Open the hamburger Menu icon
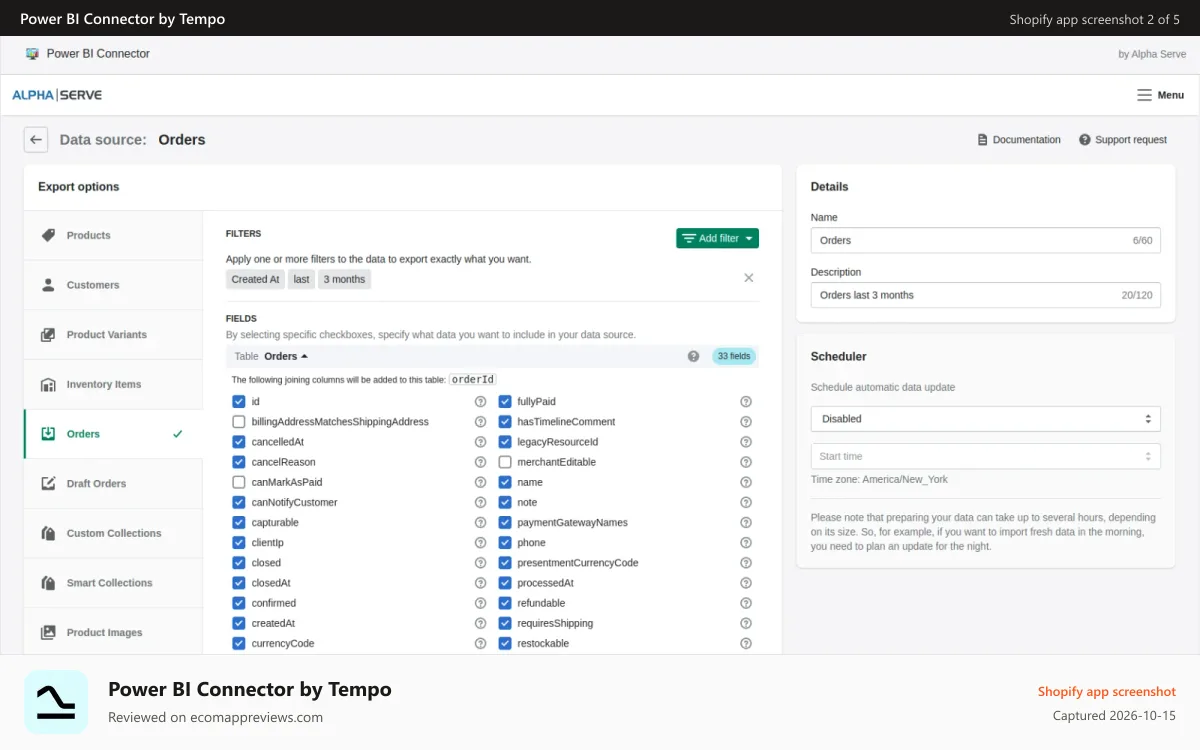Viewport: 1200px width, 750px height. point(1144,95)
